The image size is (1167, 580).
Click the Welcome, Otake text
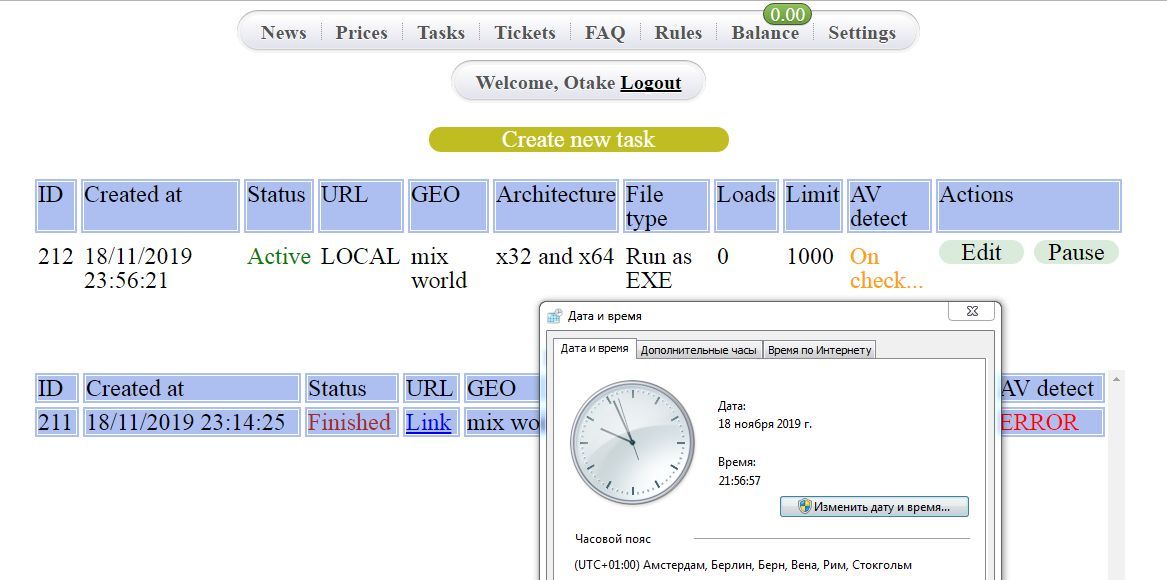(x=546, y=82)
